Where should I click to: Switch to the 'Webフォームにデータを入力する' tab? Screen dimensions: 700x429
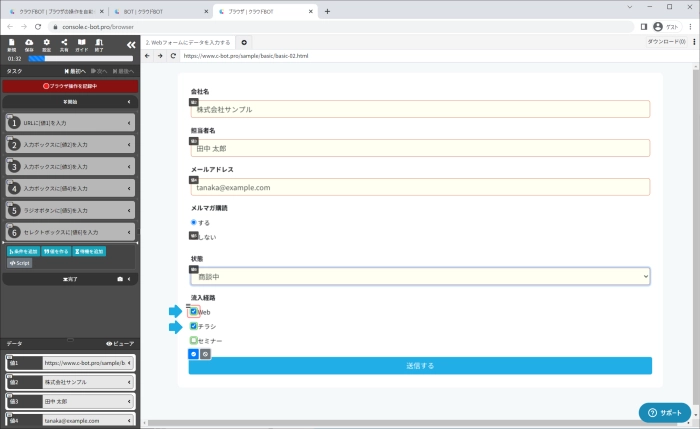[x=189, y=42]
